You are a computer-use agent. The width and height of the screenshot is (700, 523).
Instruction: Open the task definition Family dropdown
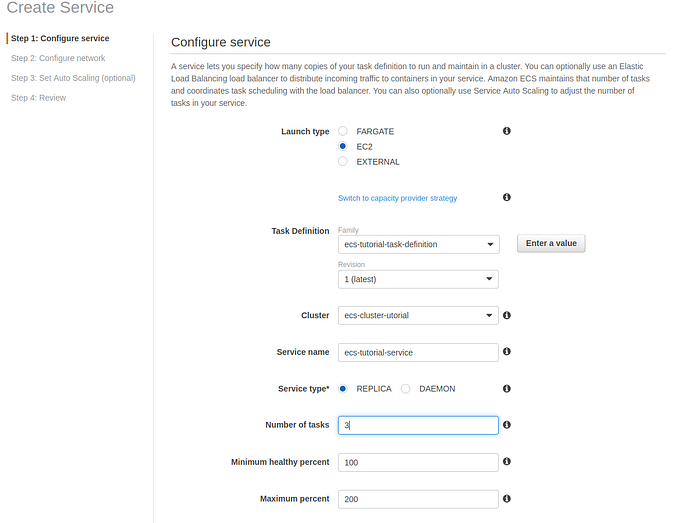[419, 245]
